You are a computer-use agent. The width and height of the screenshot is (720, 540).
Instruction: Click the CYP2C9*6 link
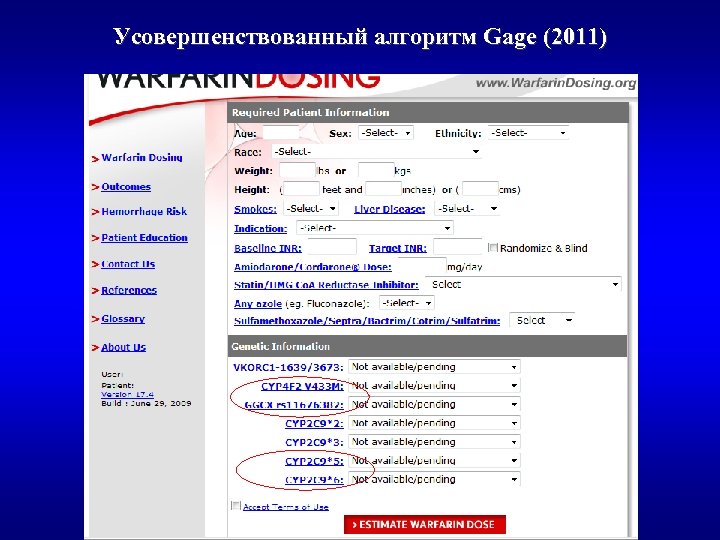(x=314, y=480)
